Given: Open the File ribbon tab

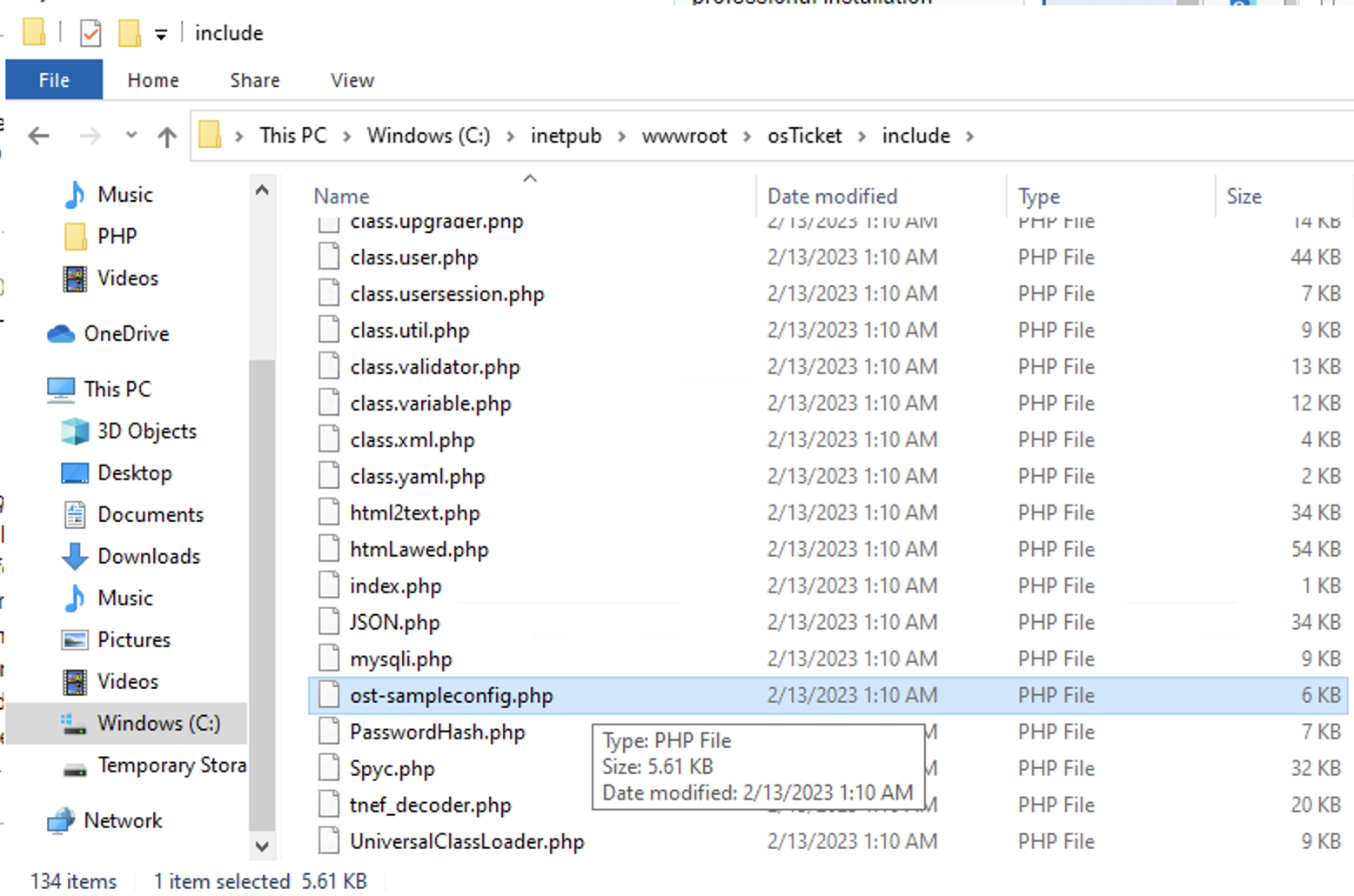Looking at the screenshot, I should pyautogui.click(x=54, y=80).
